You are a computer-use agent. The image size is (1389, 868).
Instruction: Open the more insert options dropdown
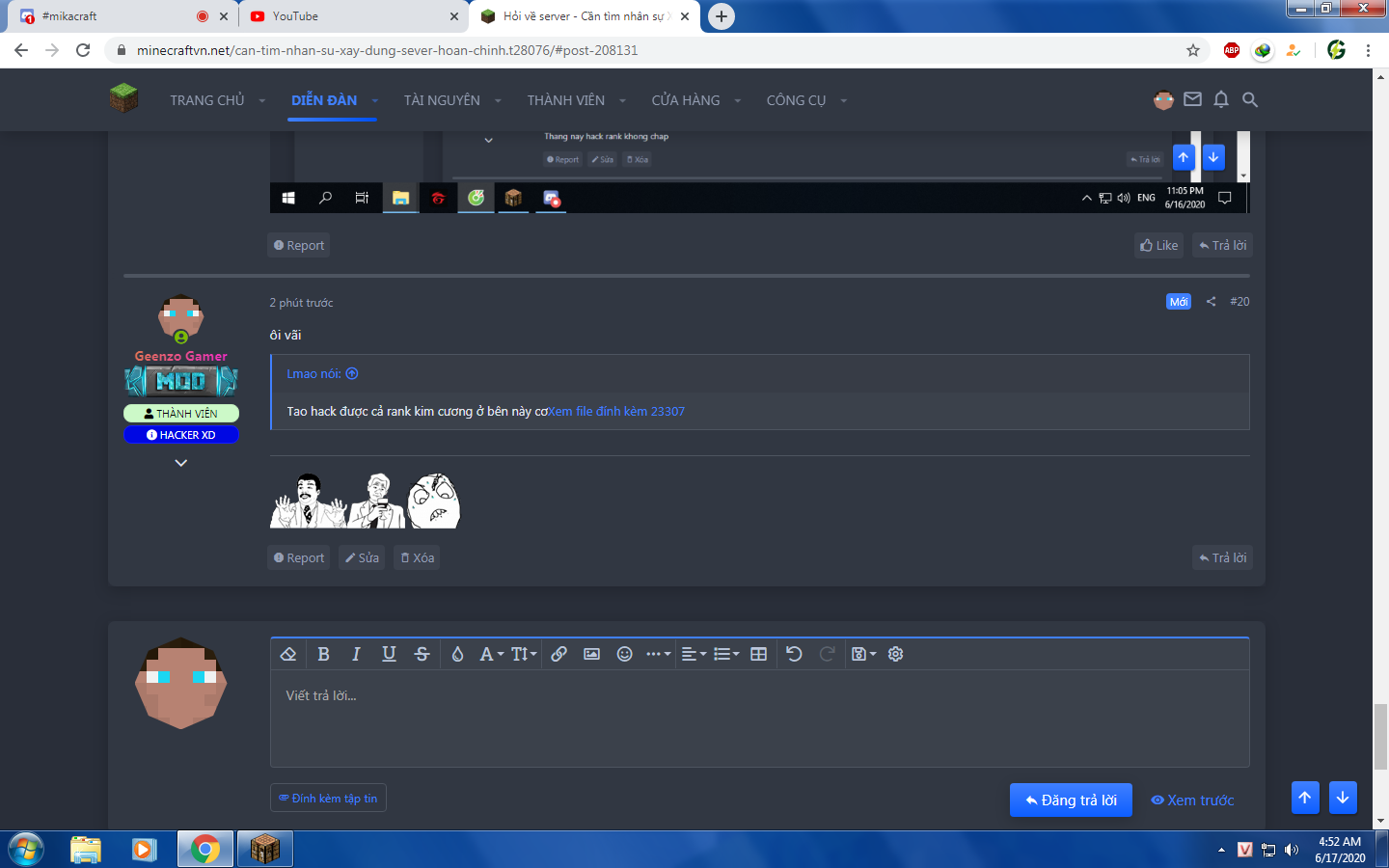coord(658,654)
